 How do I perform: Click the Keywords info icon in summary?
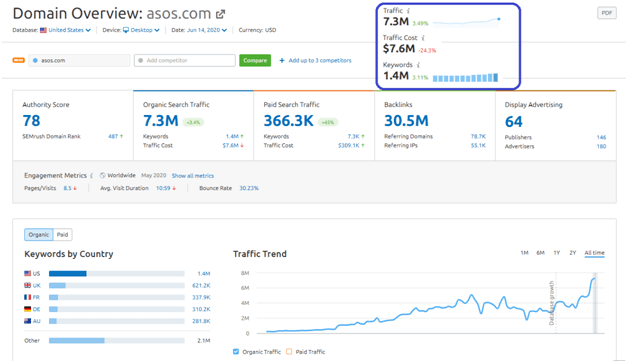point(418,65)
